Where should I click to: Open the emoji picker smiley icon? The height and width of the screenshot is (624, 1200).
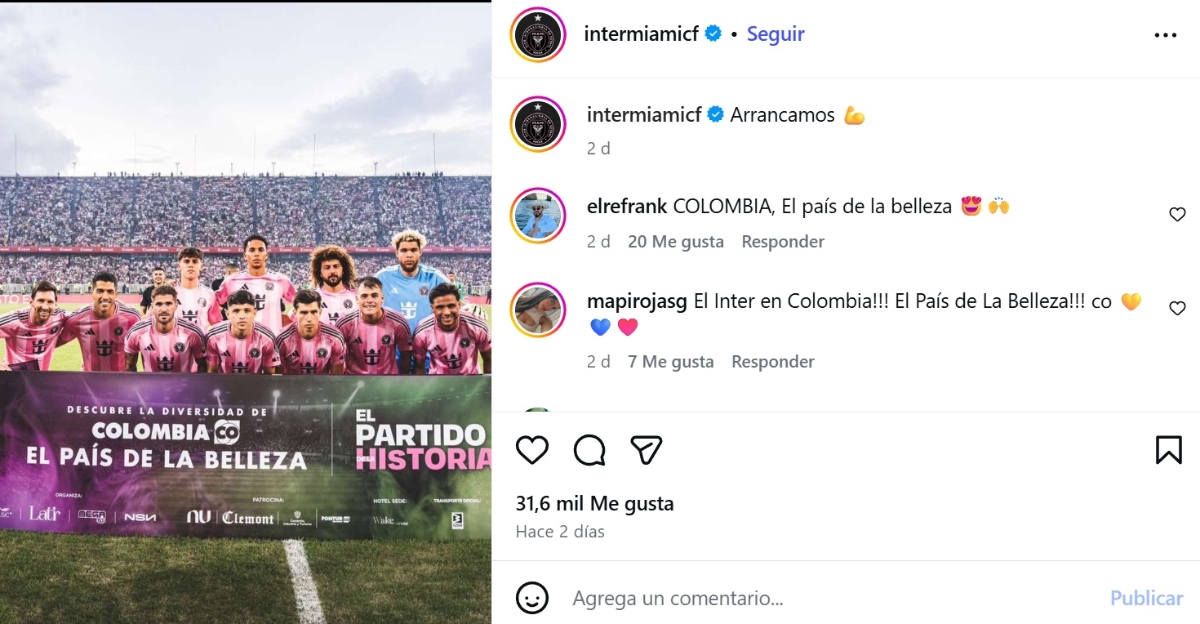coord(532,598)
